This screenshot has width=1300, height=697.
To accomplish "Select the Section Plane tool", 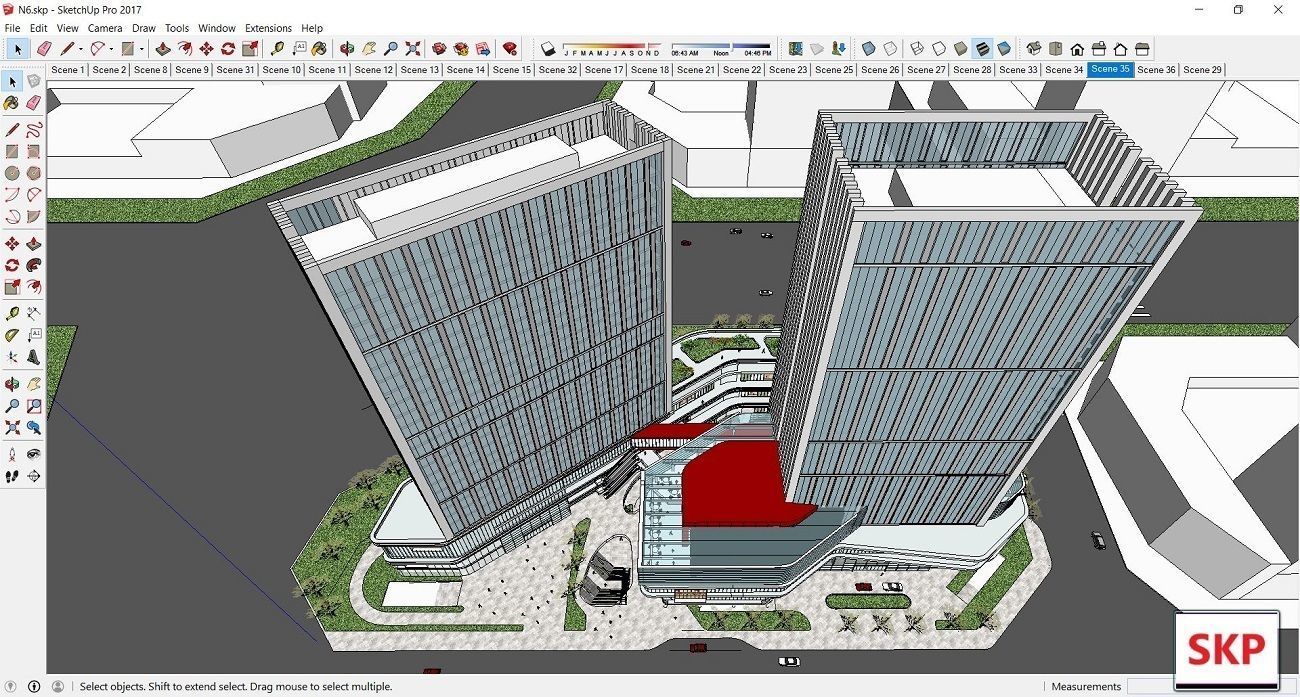I will (34, 477).
